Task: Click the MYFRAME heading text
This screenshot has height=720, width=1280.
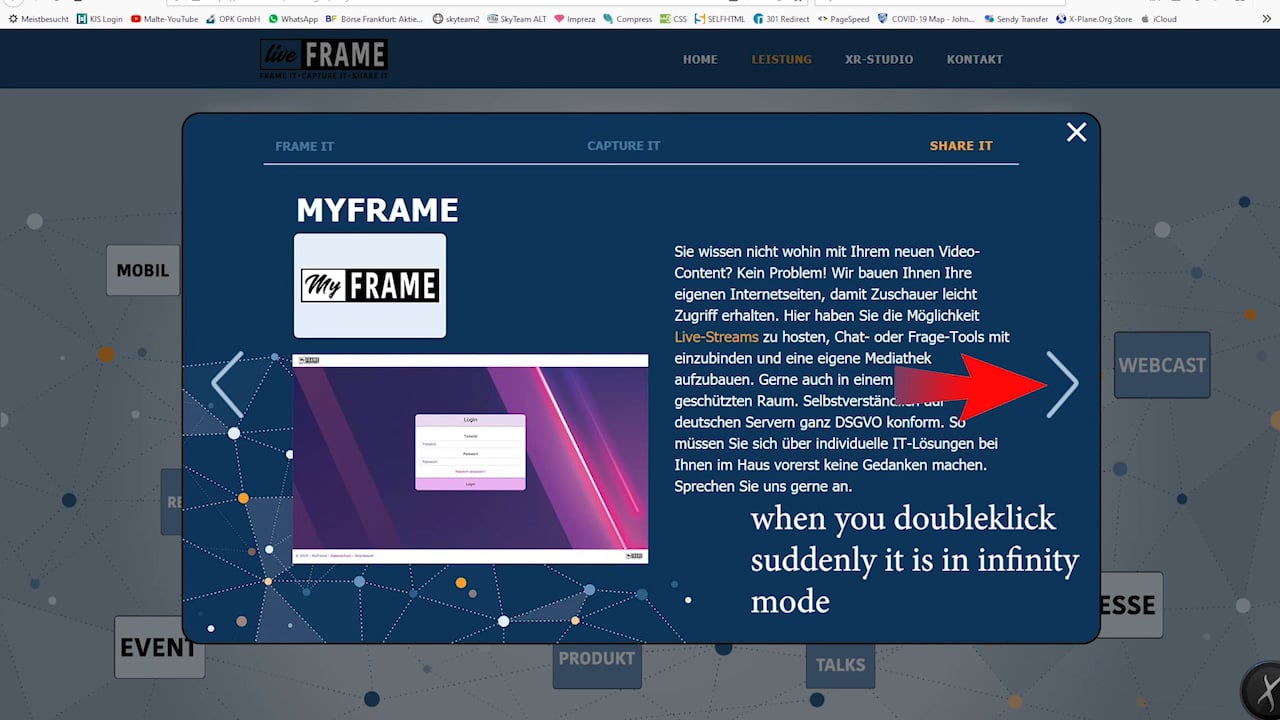Action: coord(377,210)
